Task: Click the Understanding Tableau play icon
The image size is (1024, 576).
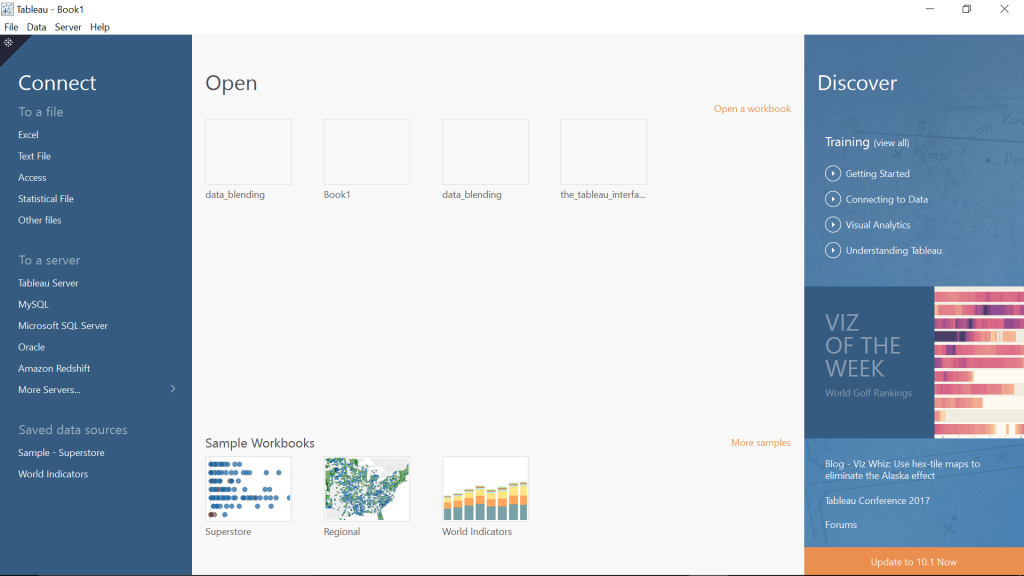Action: (x=832, y=250)
